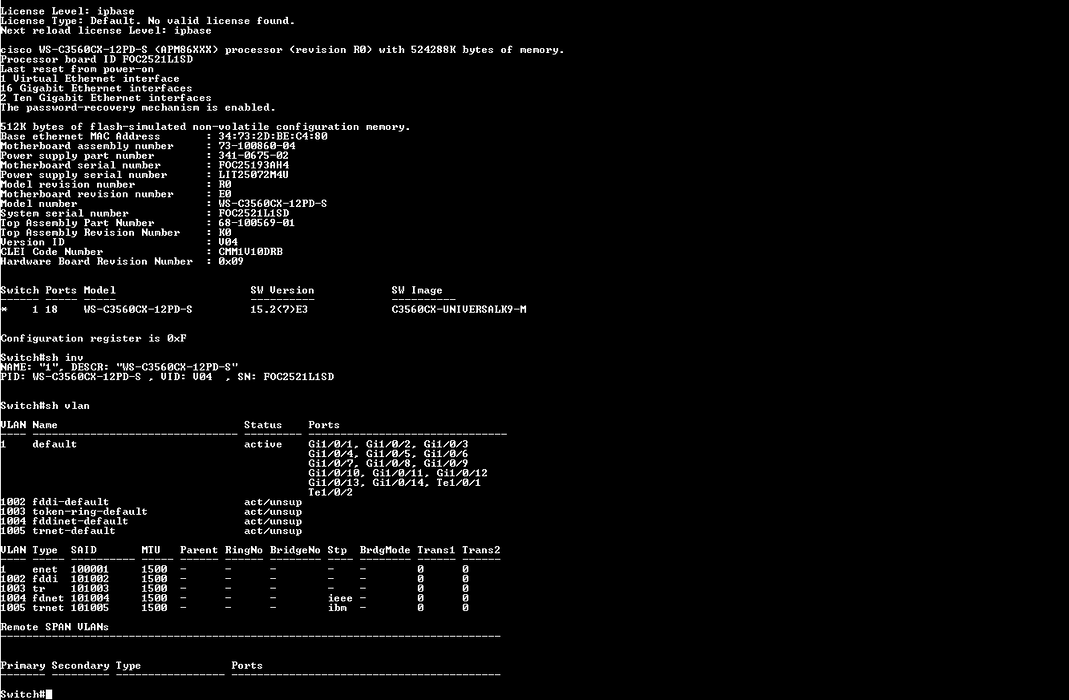Image resolution: width=1069 pixels, height=700 pixels.
Task: Click VLAN row 'fddi-default'
Action: 151,502
